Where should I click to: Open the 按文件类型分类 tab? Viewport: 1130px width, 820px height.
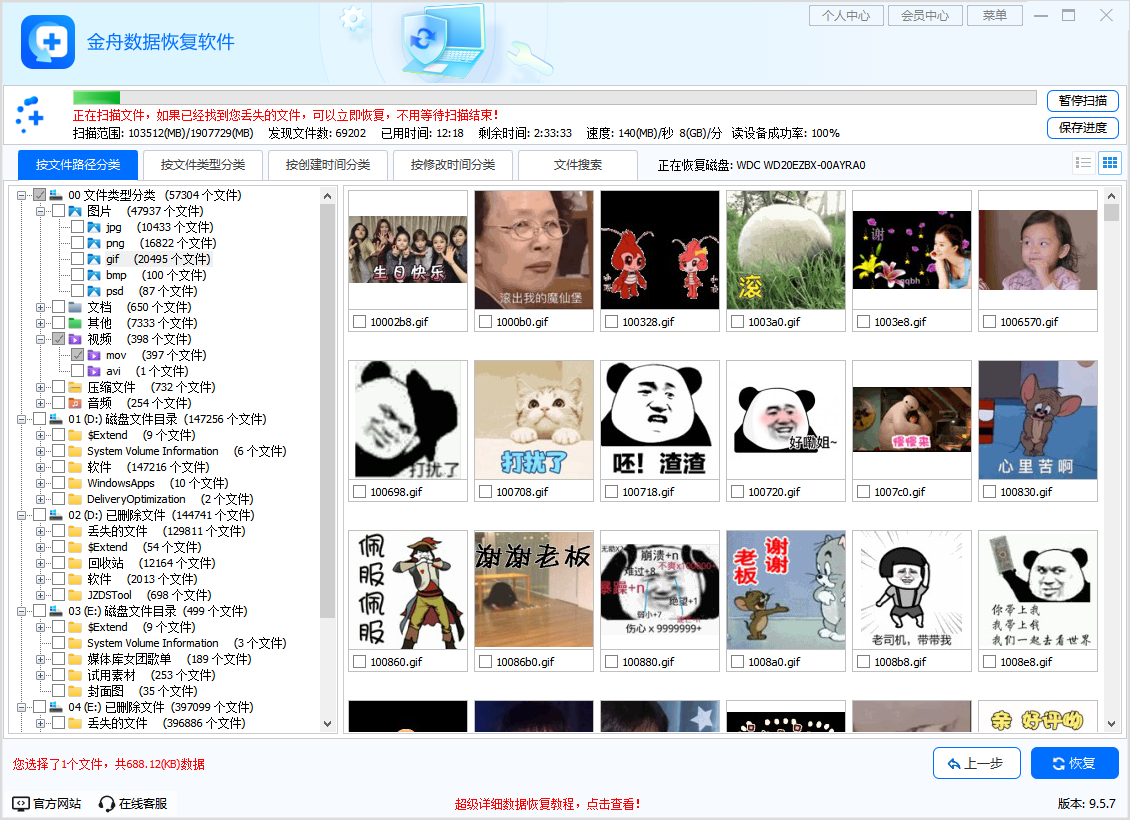pyautogui.click(x=203, y=165)
